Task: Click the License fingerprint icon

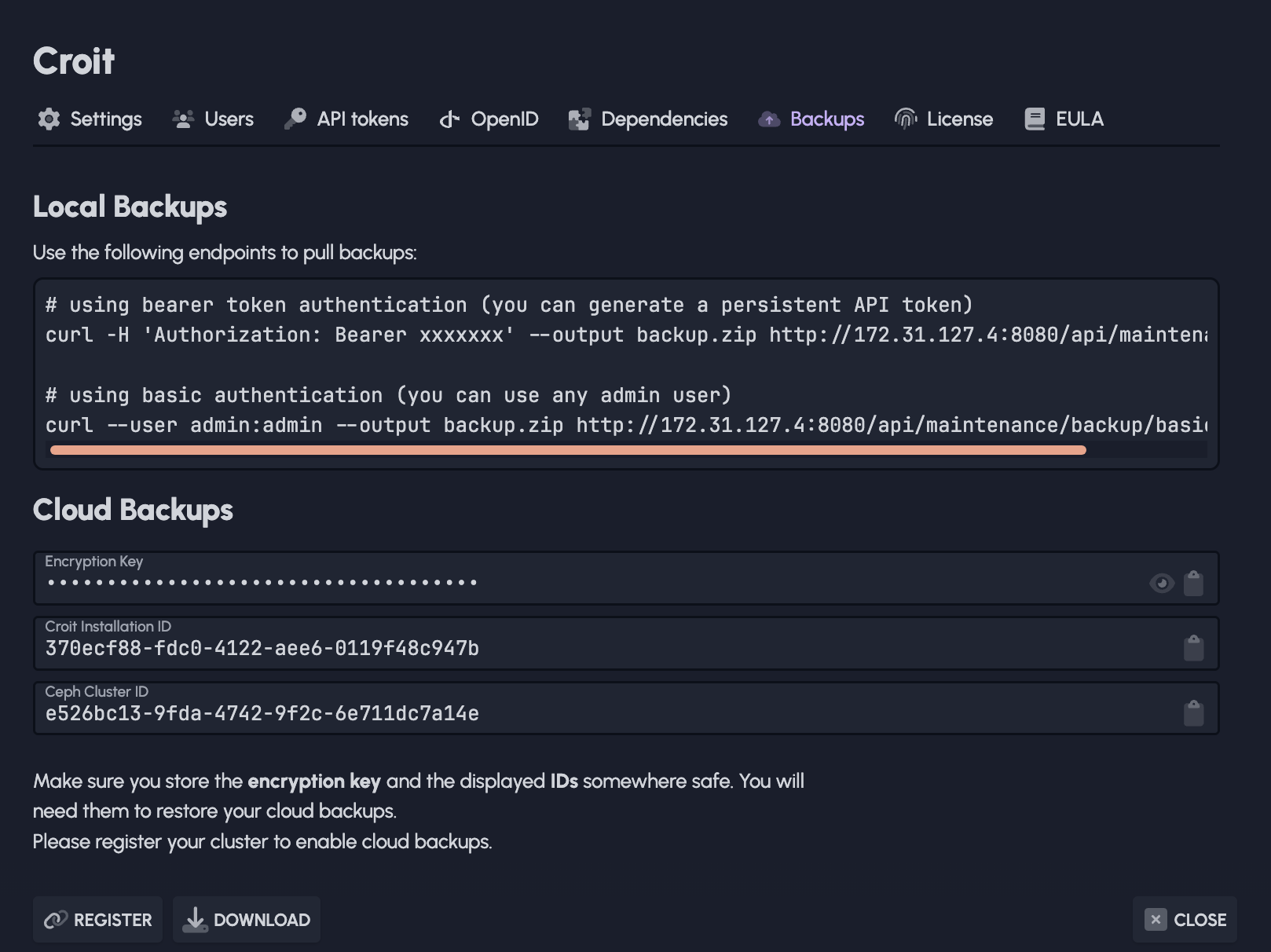Action: tap(906, 119)
